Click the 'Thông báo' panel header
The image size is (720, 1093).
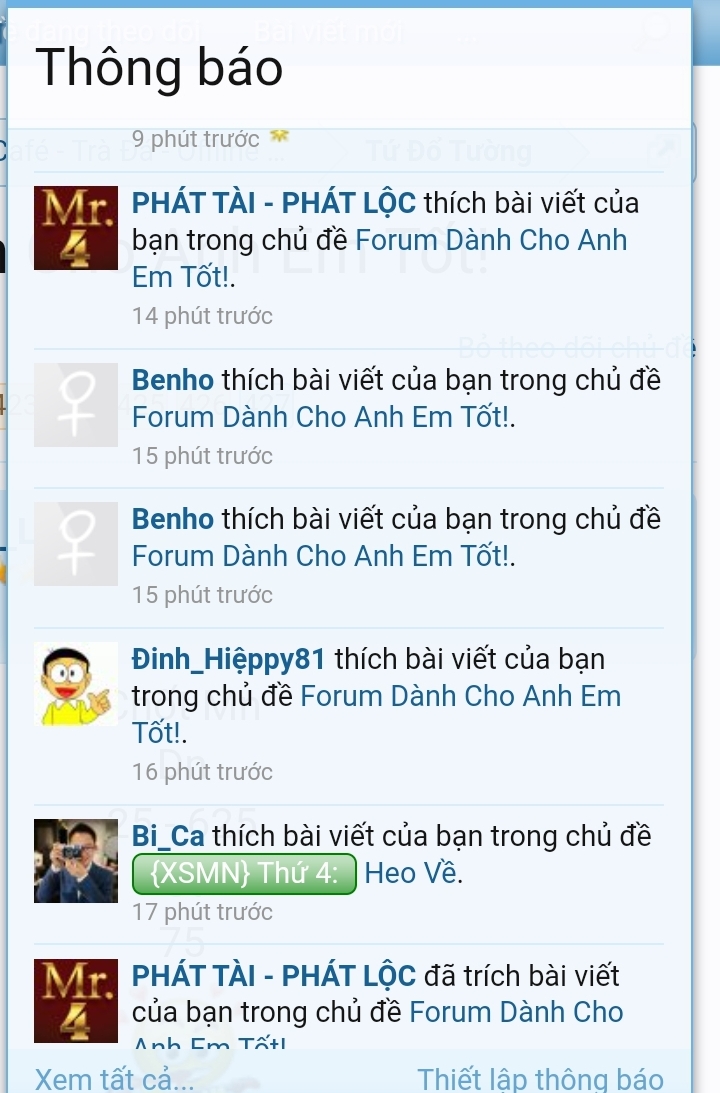[x=160, y=68]
